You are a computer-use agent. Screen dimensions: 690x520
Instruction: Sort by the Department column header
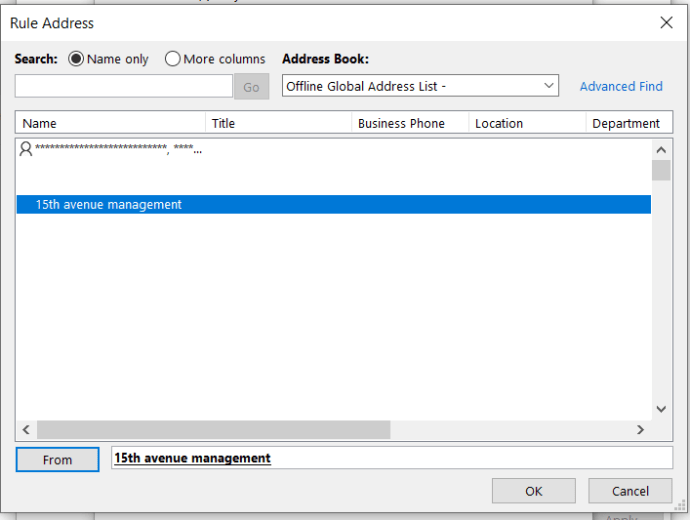[629, 123]
